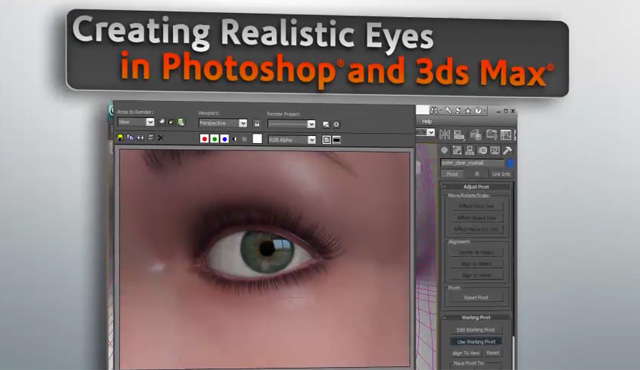Screen dimensions: 640x370
Task: Toggle Affect Pivot Only
Action: (476, 206)
